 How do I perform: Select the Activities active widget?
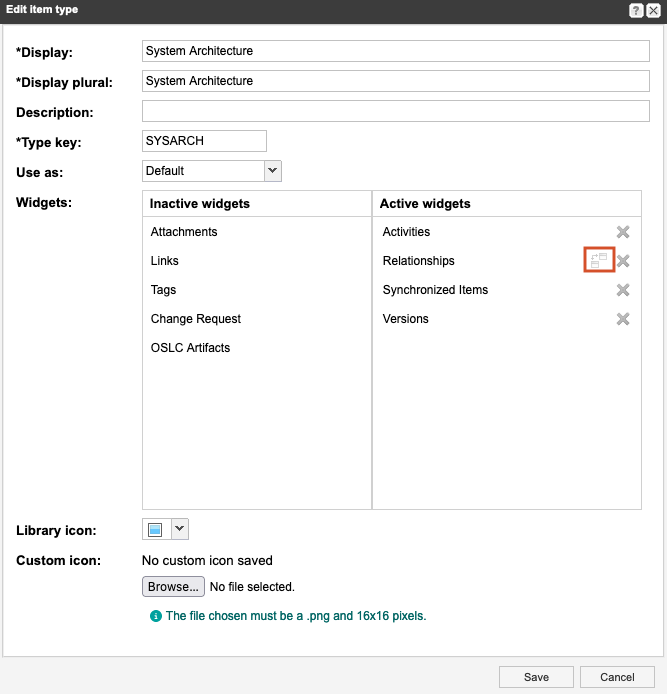point(406,231)
